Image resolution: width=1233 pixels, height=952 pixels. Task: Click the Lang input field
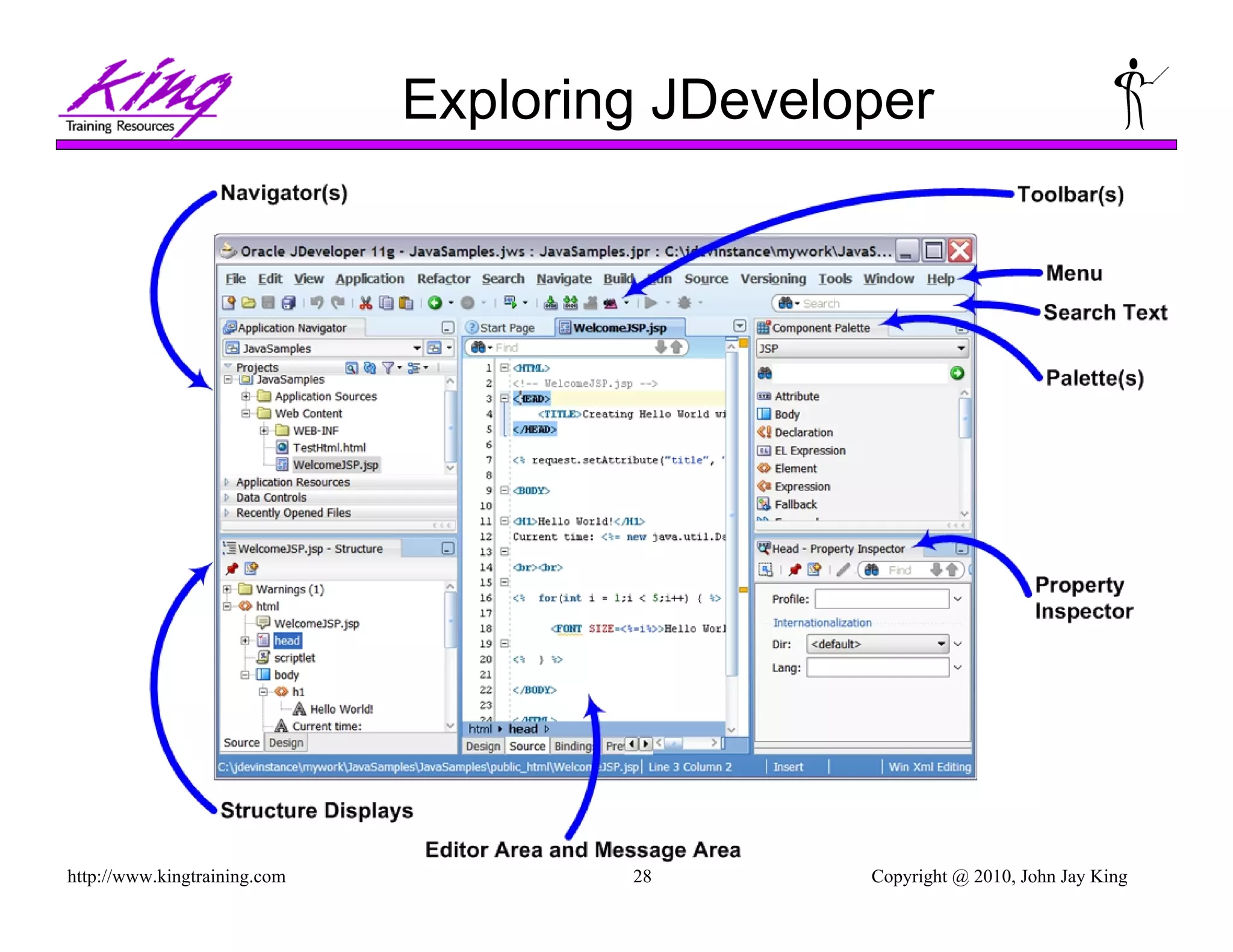(x=878, y=667)
